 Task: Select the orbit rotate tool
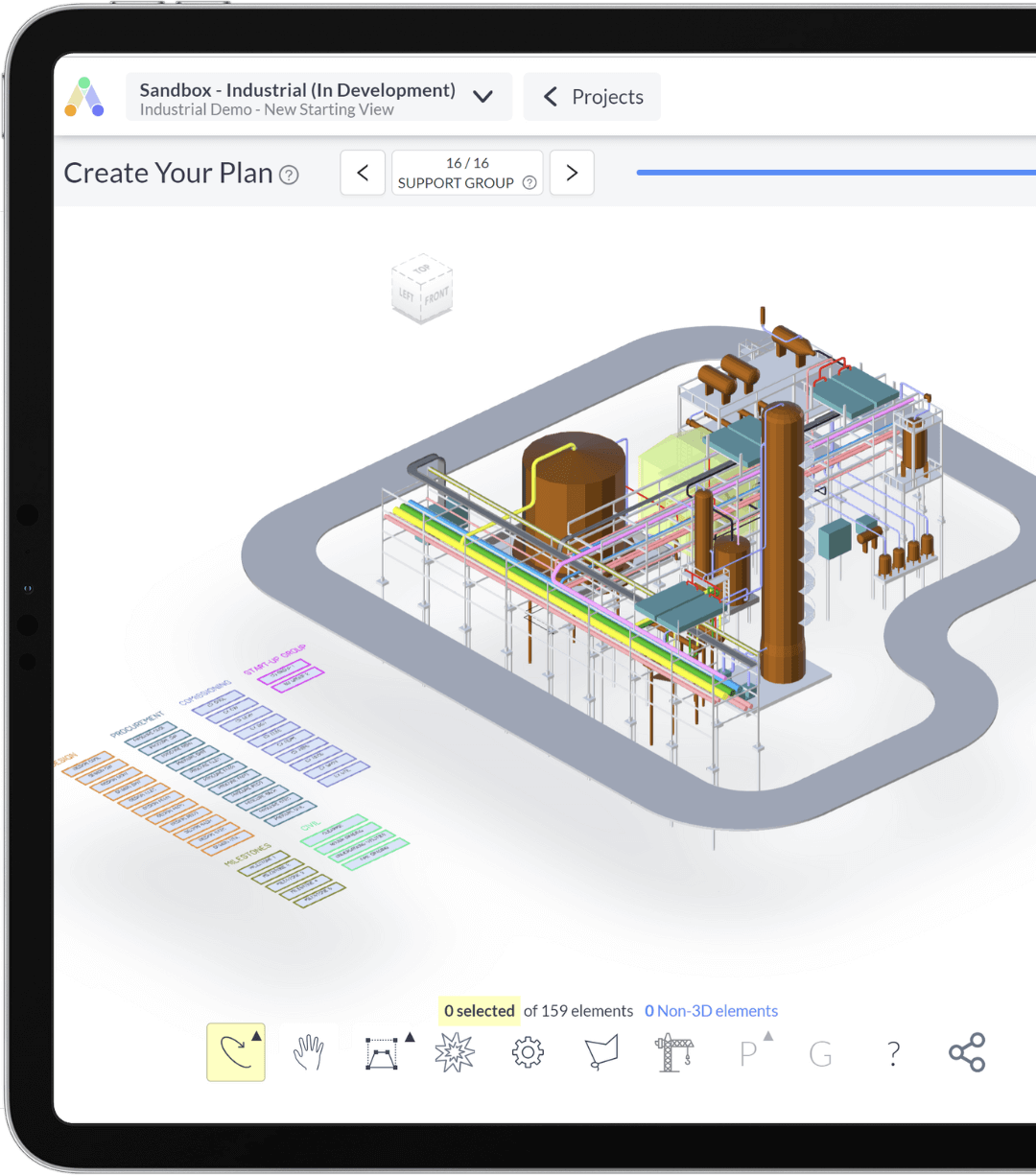tap(235, 1051)
